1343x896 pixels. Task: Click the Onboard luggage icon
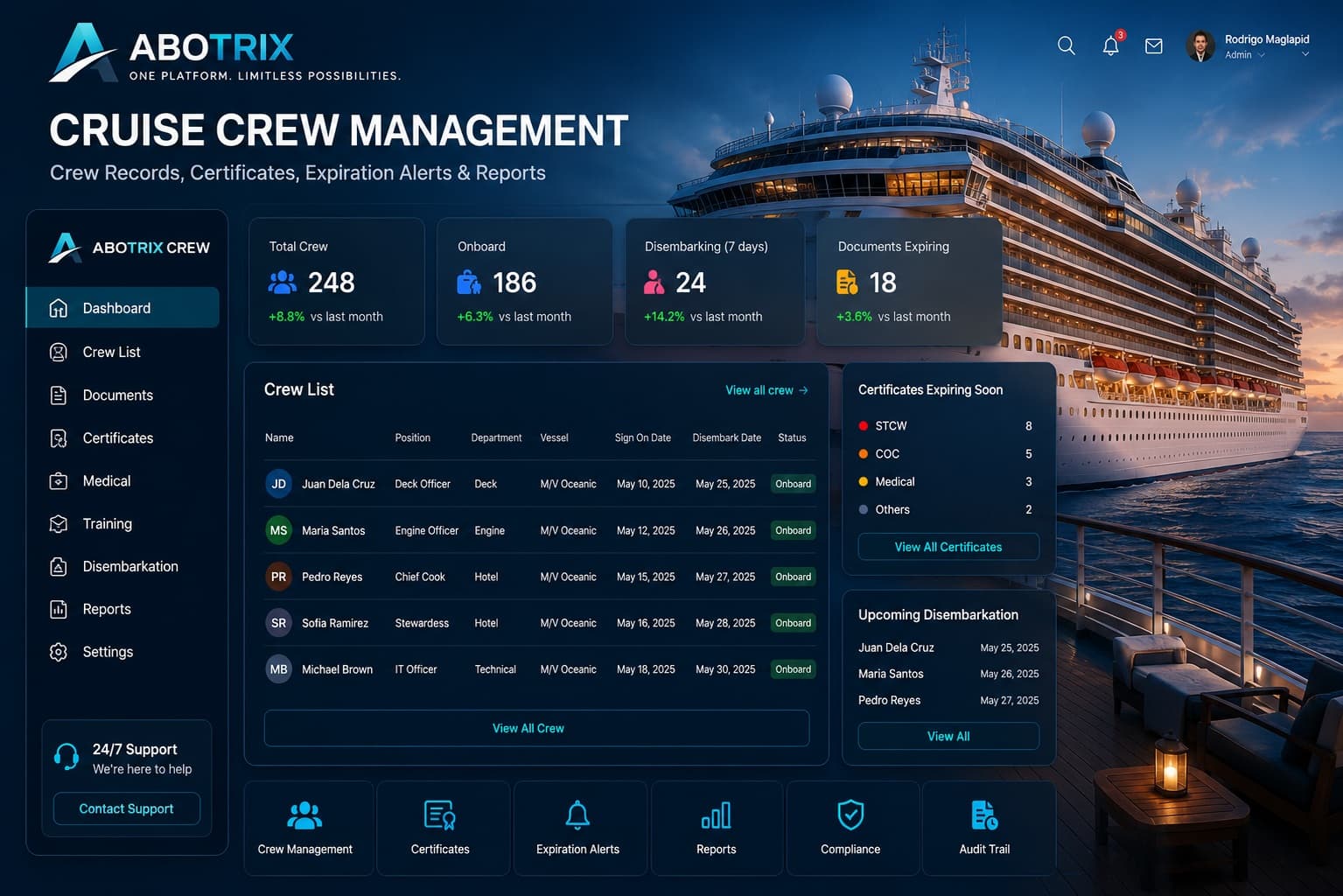click(469, 283)
